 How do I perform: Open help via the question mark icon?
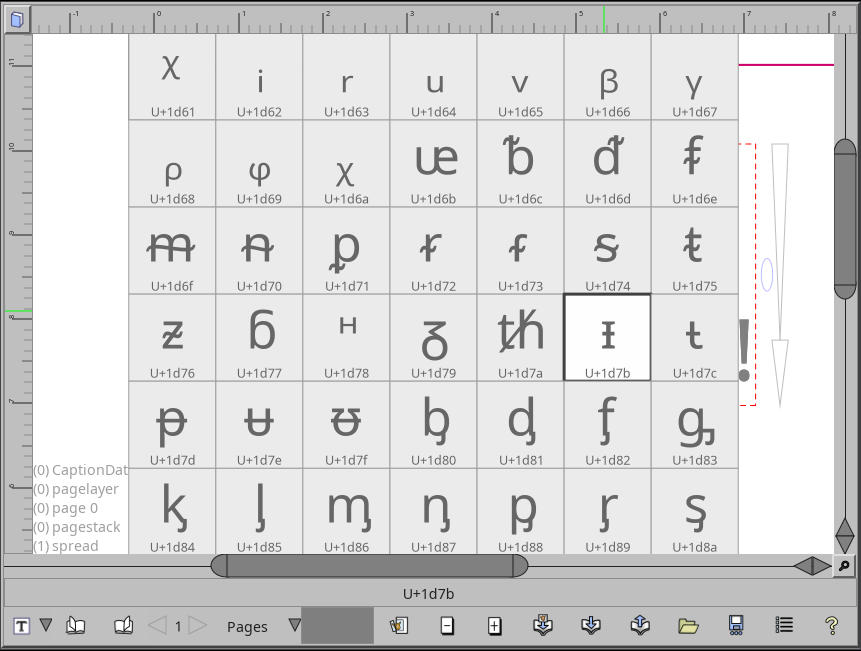pyautogui.click(x=831, y=625)
